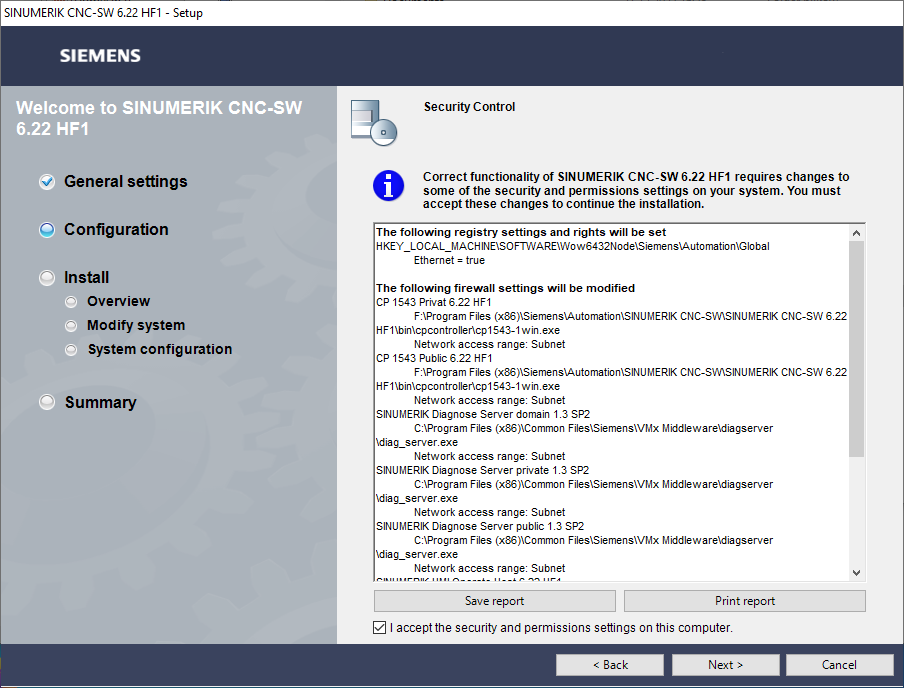Click the General settings checkmark icon

tap(47, 182)
